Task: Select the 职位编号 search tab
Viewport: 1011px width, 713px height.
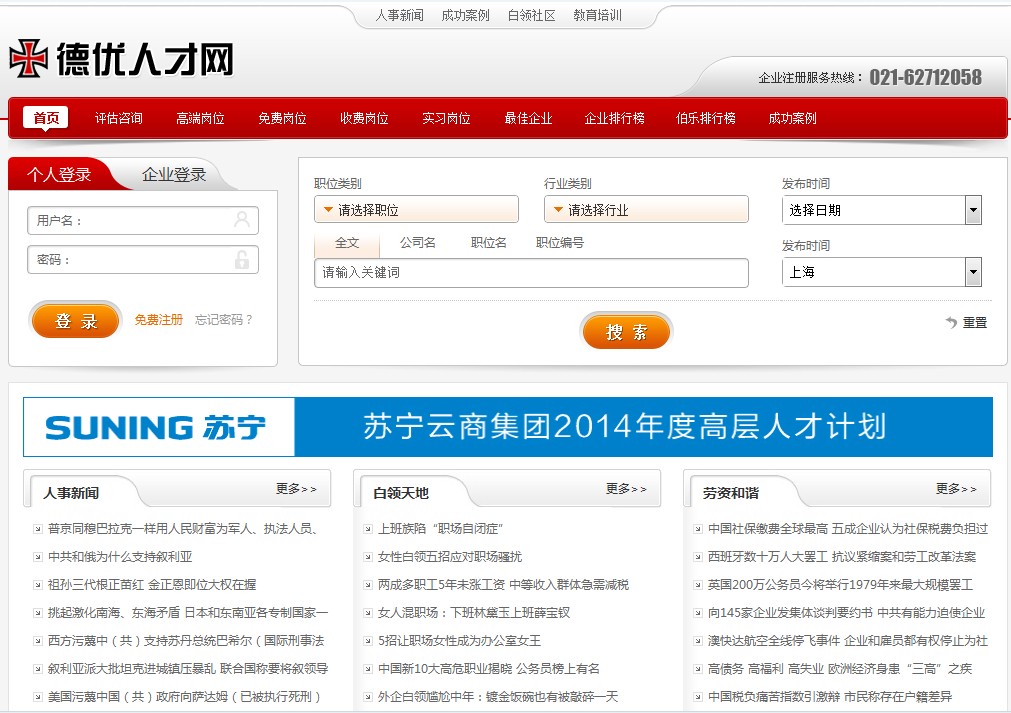Action: pyautogui.click(x=560, y=243)
